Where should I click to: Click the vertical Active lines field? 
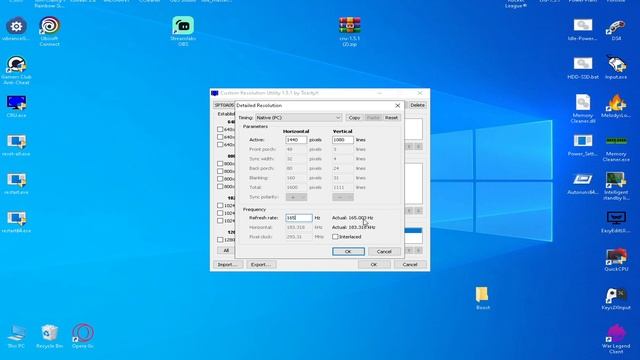tap(342, 140)
